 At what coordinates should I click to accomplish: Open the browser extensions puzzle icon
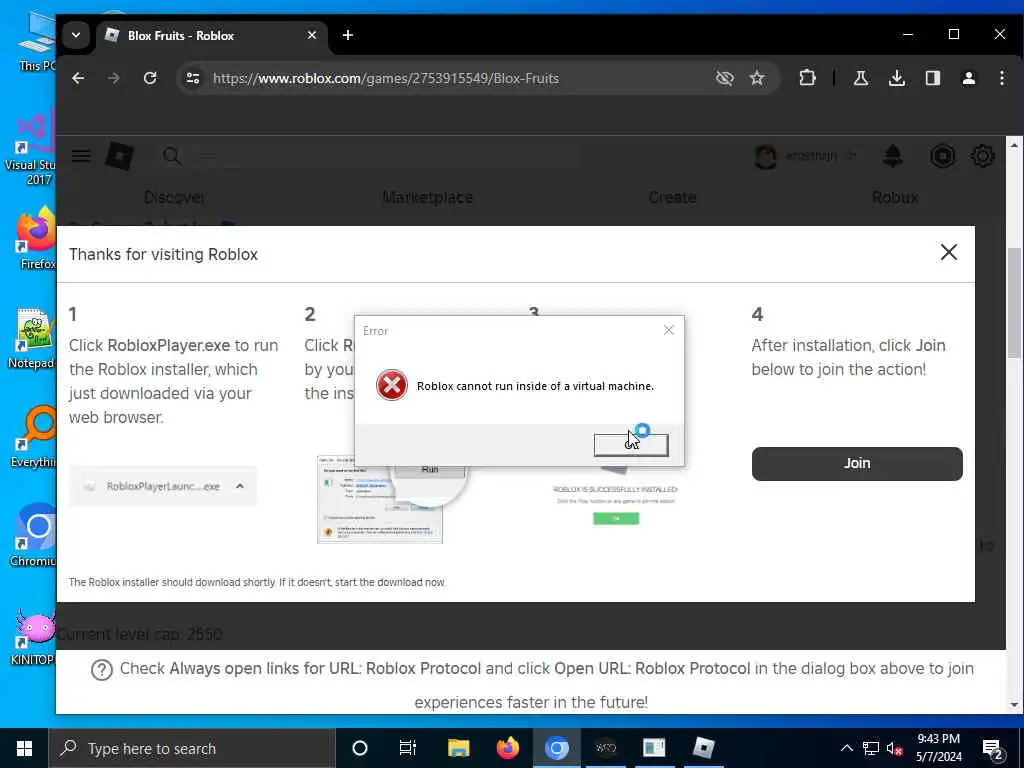tap(807, 78)
